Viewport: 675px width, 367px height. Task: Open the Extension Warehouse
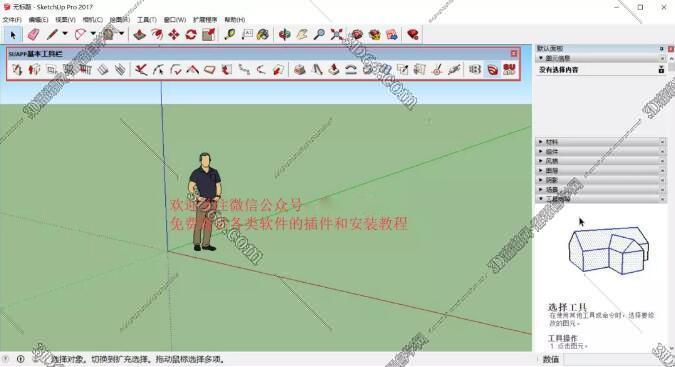(375, 34)
